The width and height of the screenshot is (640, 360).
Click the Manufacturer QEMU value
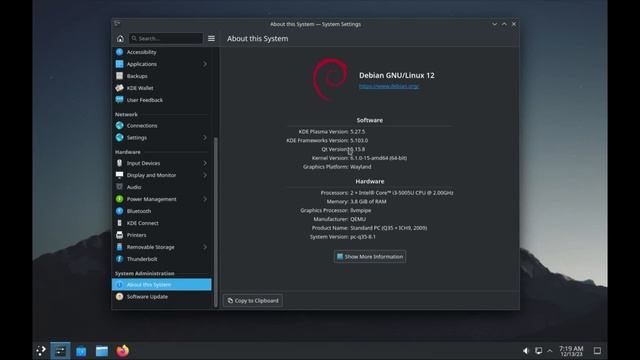point(358,219)
